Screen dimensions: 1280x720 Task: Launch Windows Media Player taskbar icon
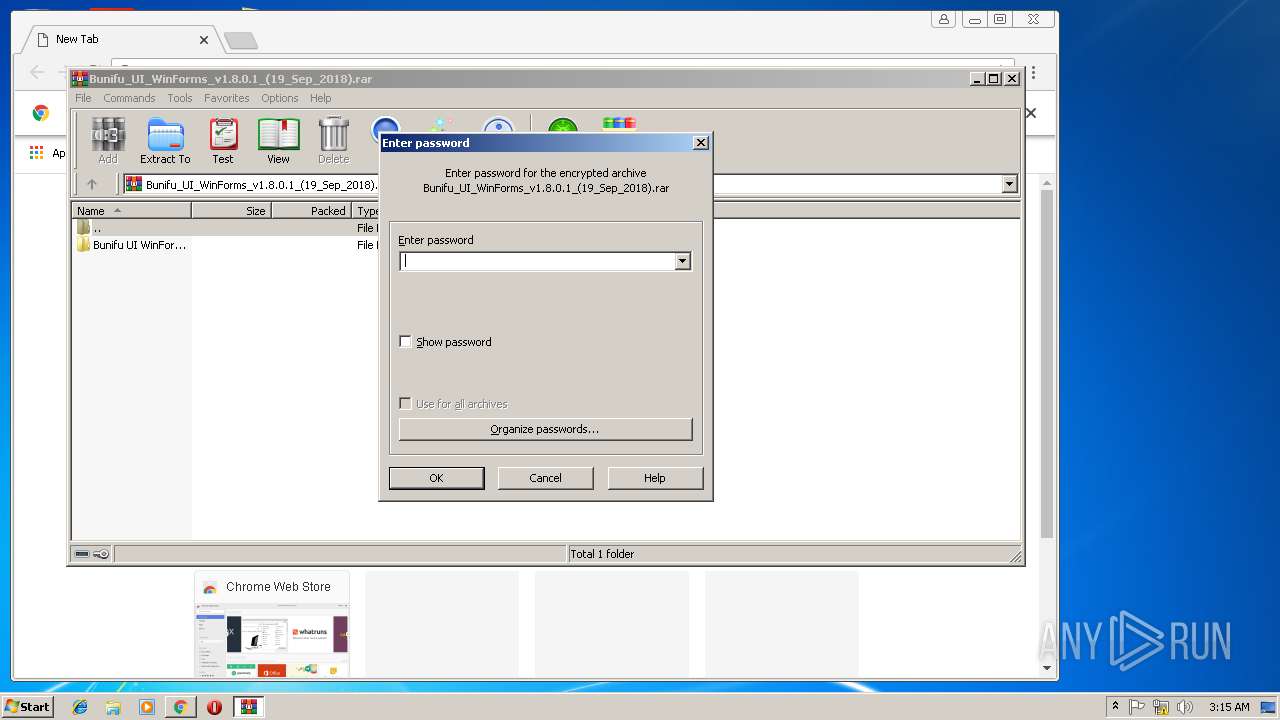click(147, 707)
